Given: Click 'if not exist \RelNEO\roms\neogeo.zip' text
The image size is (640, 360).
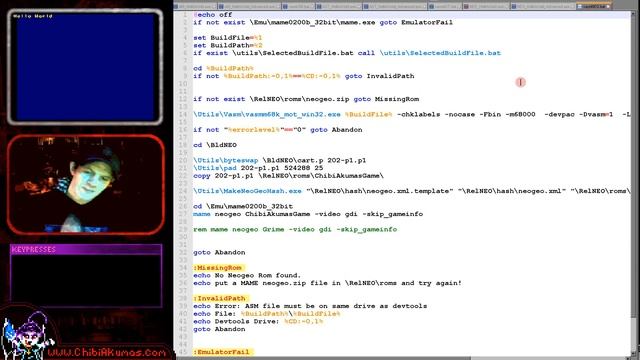Looking at the screenshot, I should (271, 99).
